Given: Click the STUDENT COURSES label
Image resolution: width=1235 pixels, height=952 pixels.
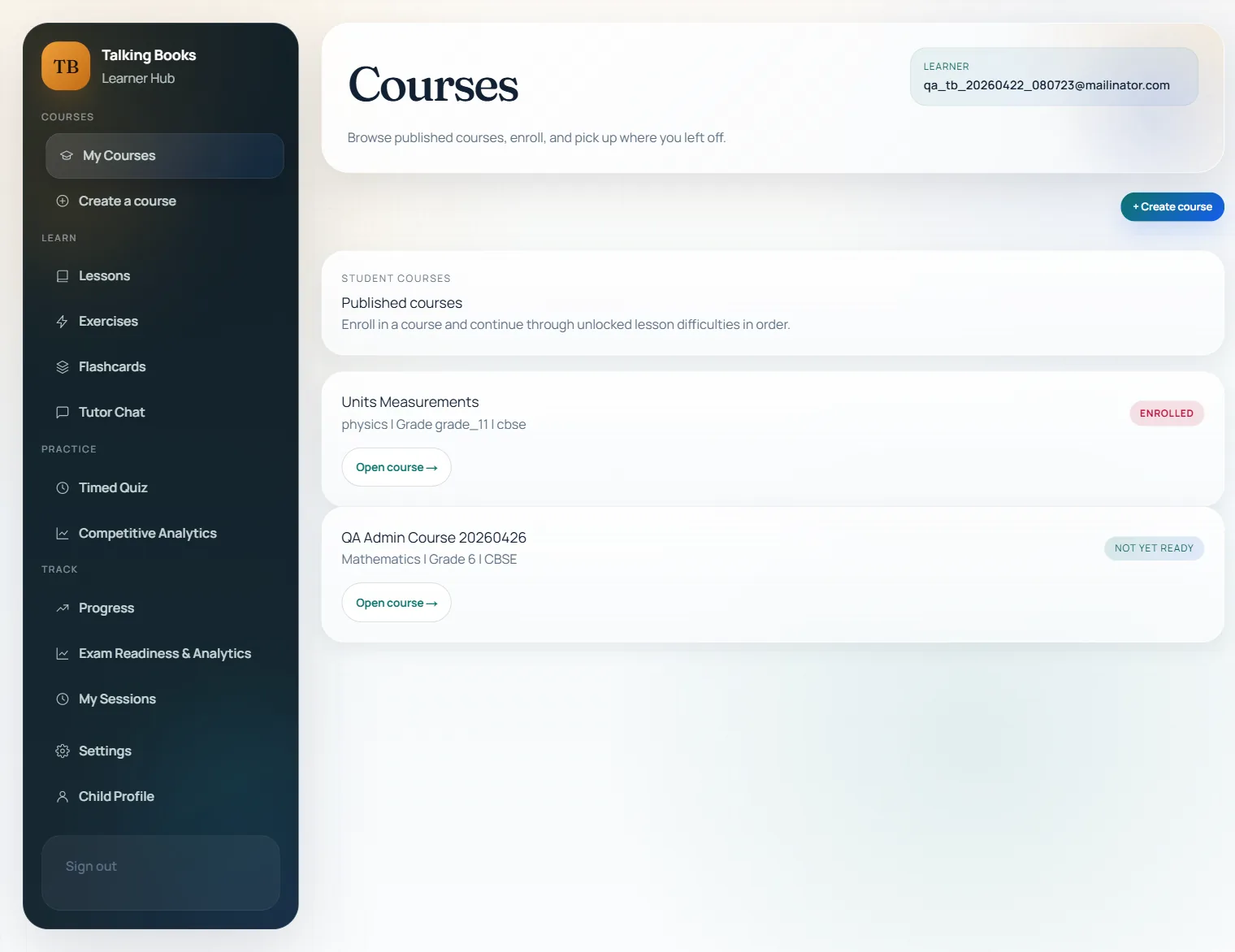Looking at the screenshot, I should tap(396, 279).
